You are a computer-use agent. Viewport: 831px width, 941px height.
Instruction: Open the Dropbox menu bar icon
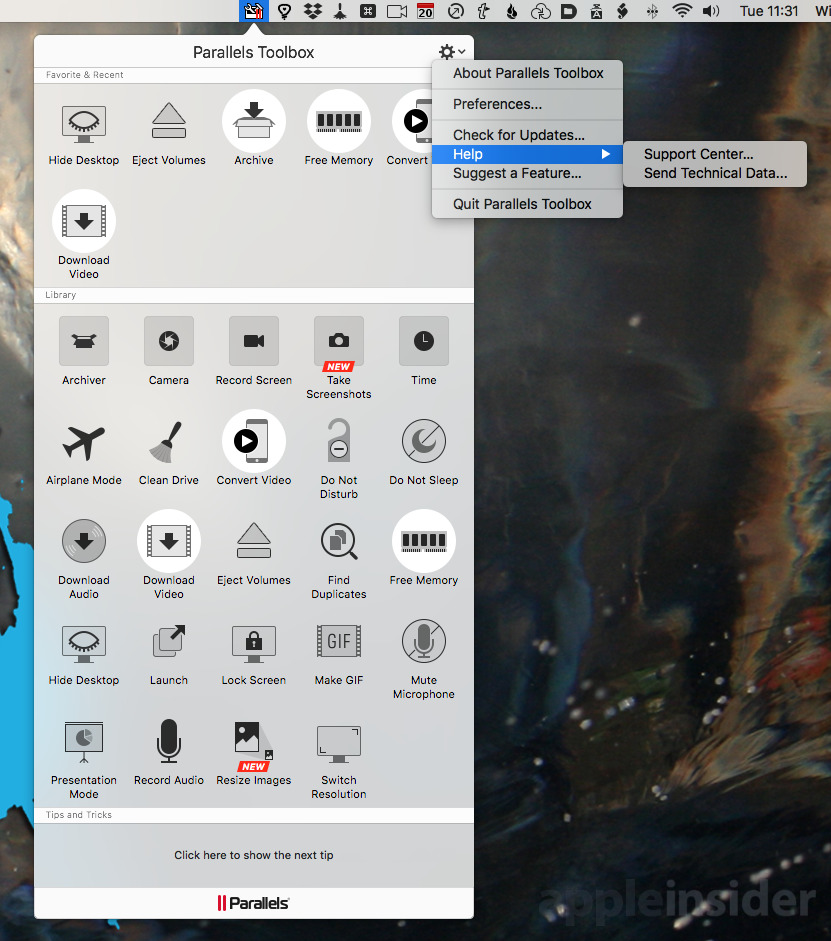[x=313, y=11]
